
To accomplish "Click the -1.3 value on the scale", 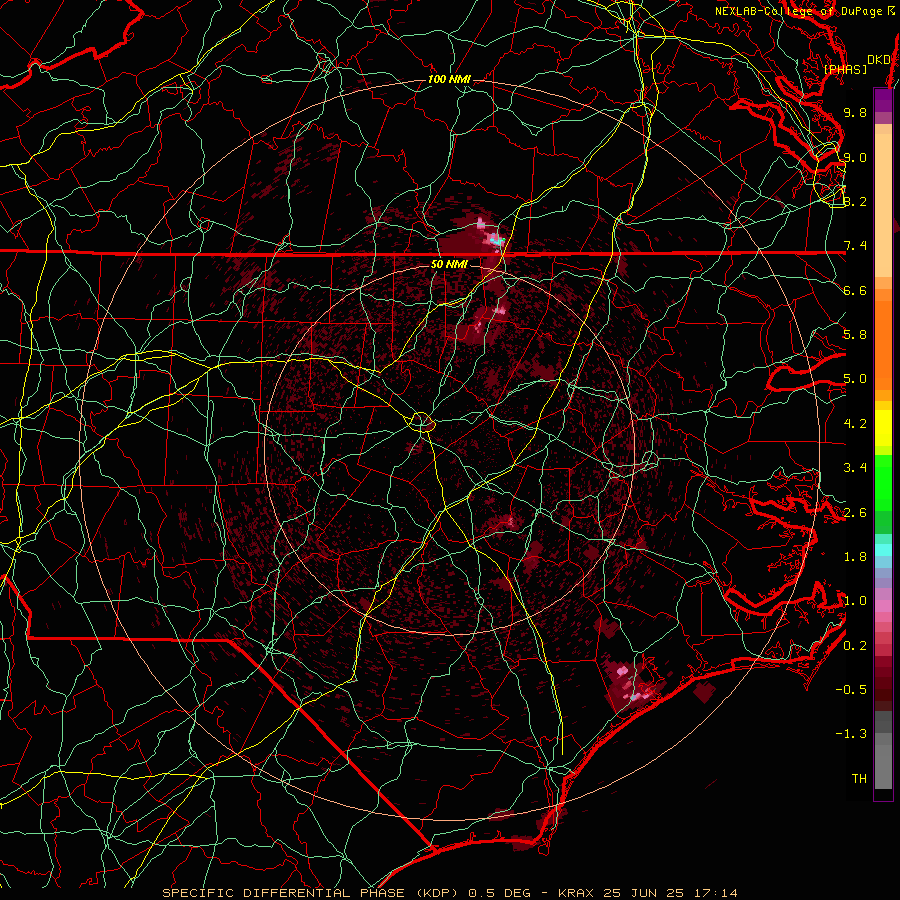I will tap(851, 734).
